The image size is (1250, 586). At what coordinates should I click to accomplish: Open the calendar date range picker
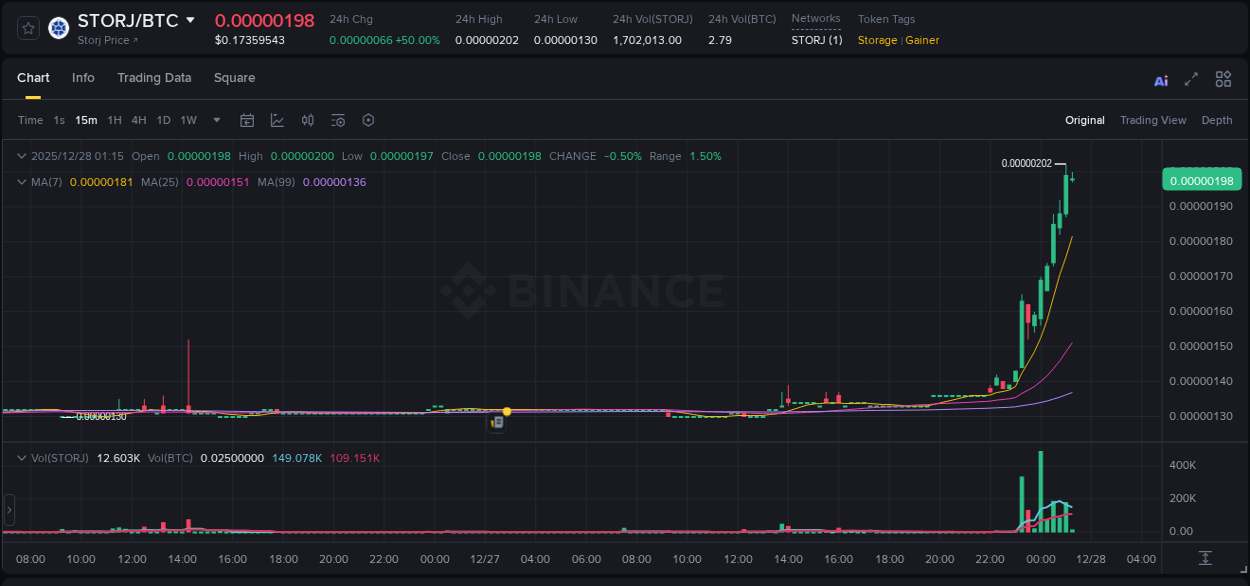coord(247,120)
